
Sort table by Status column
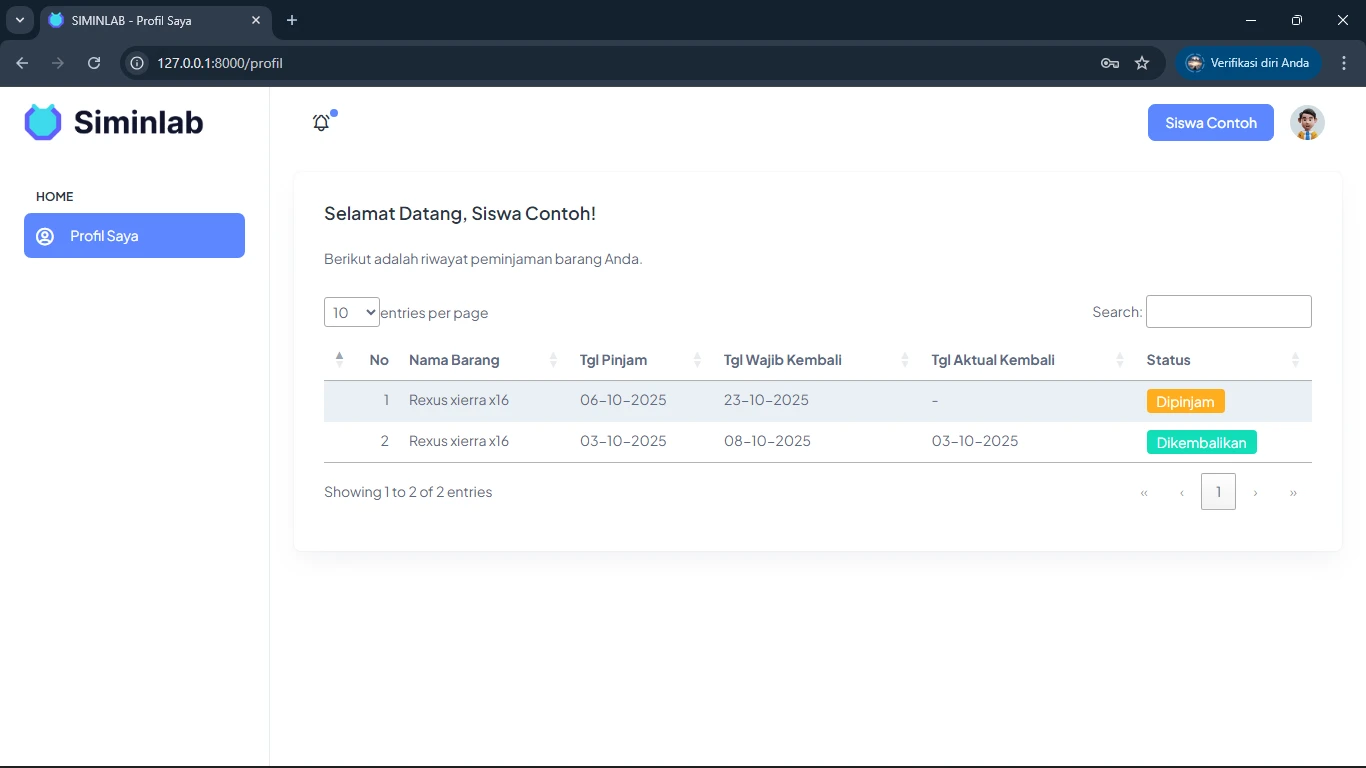[1168, 360]
